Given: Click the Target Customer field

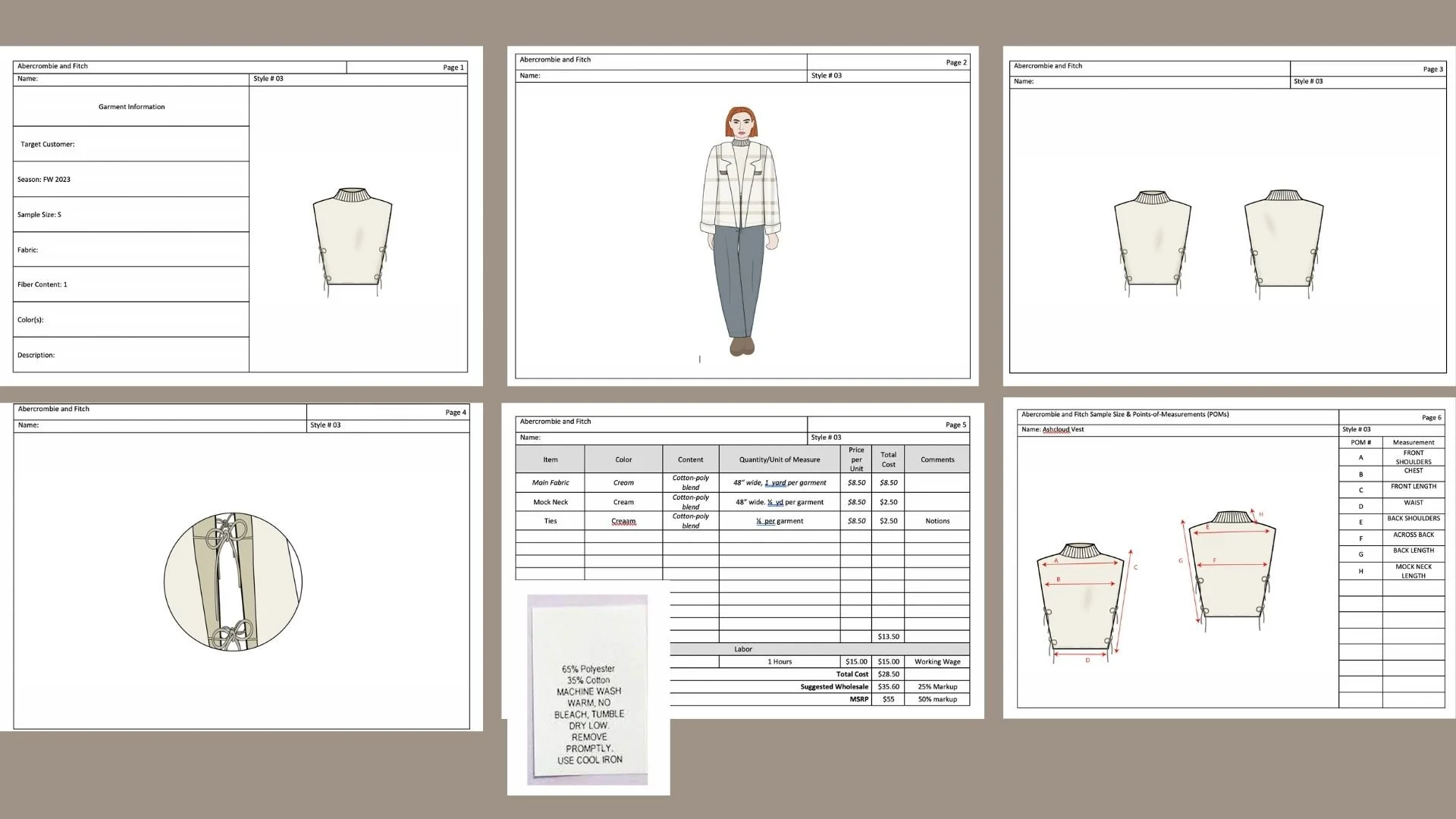Looking at the screenshot, I should (x=130, y=144).
